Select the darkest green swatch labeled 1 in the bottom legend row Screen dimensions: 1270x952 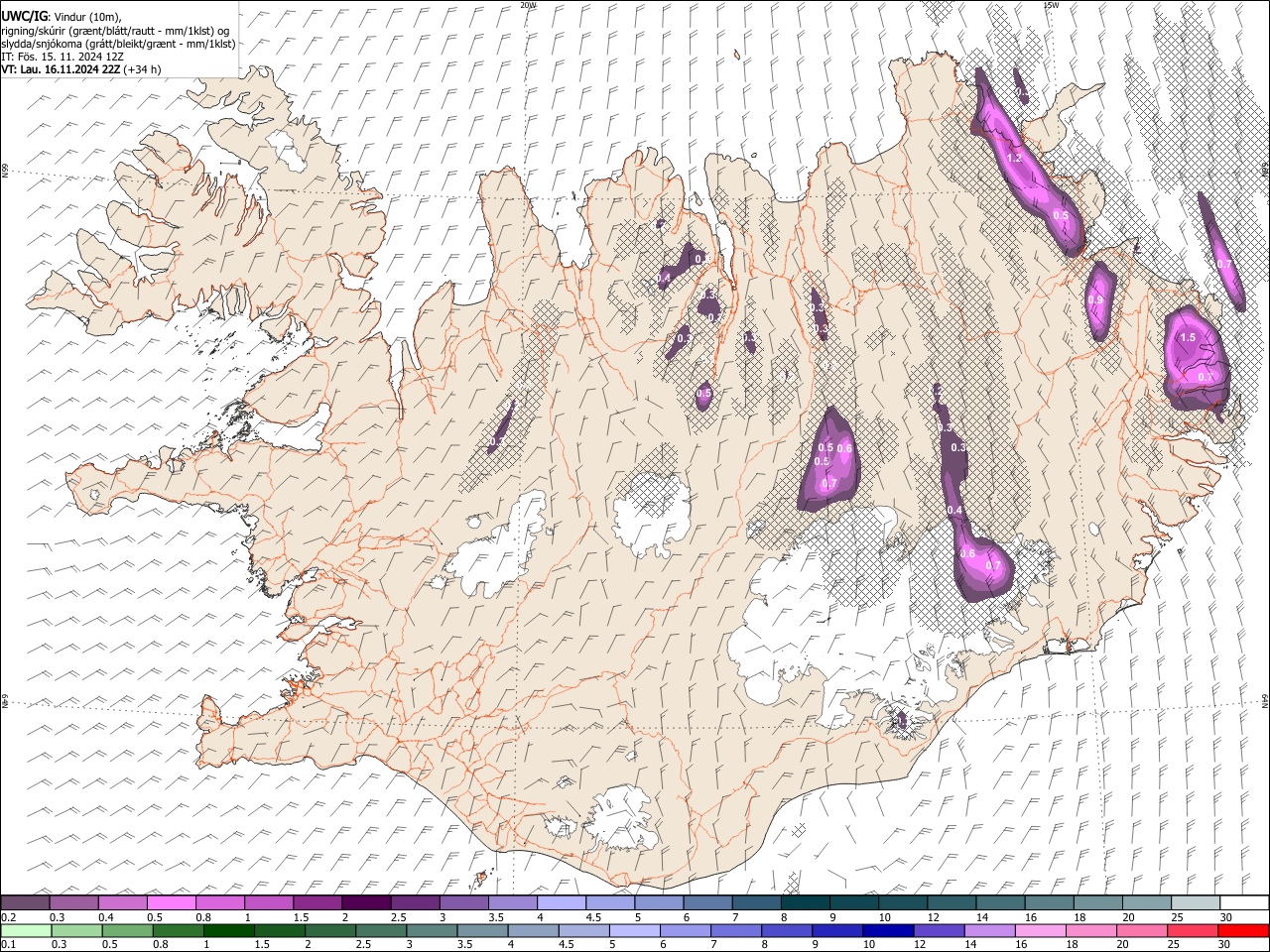(x=229, y=930)
